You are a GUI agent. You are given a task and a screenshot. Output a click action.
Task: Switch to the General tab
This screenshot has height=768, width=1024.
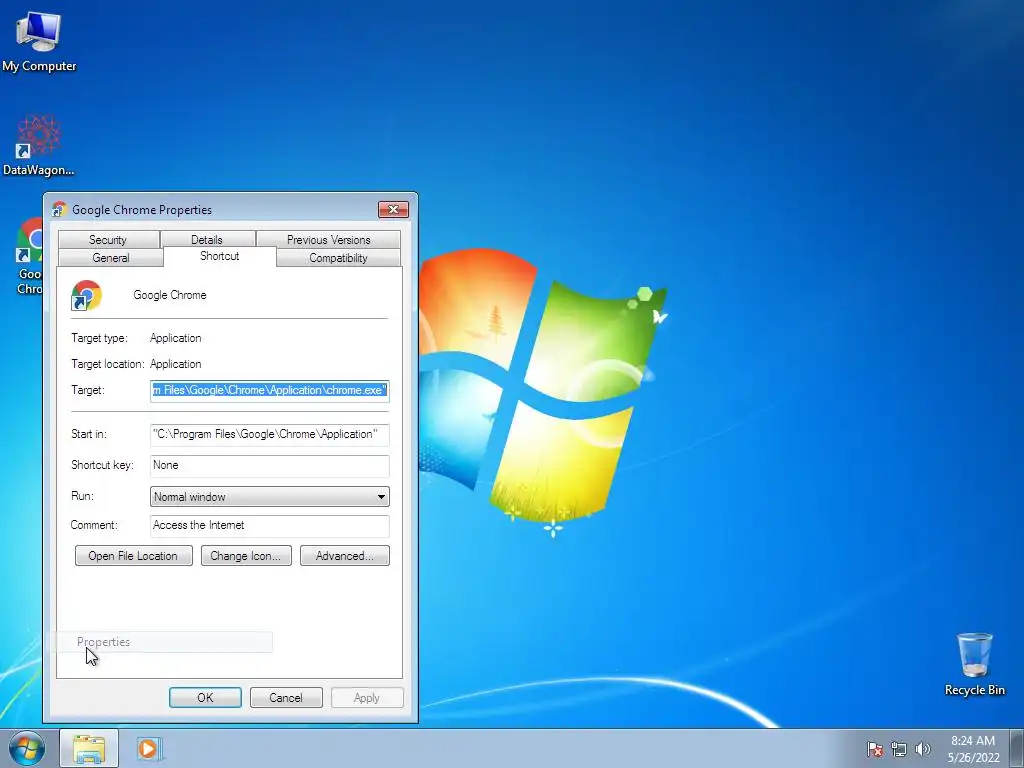click(x=110, y=257)
